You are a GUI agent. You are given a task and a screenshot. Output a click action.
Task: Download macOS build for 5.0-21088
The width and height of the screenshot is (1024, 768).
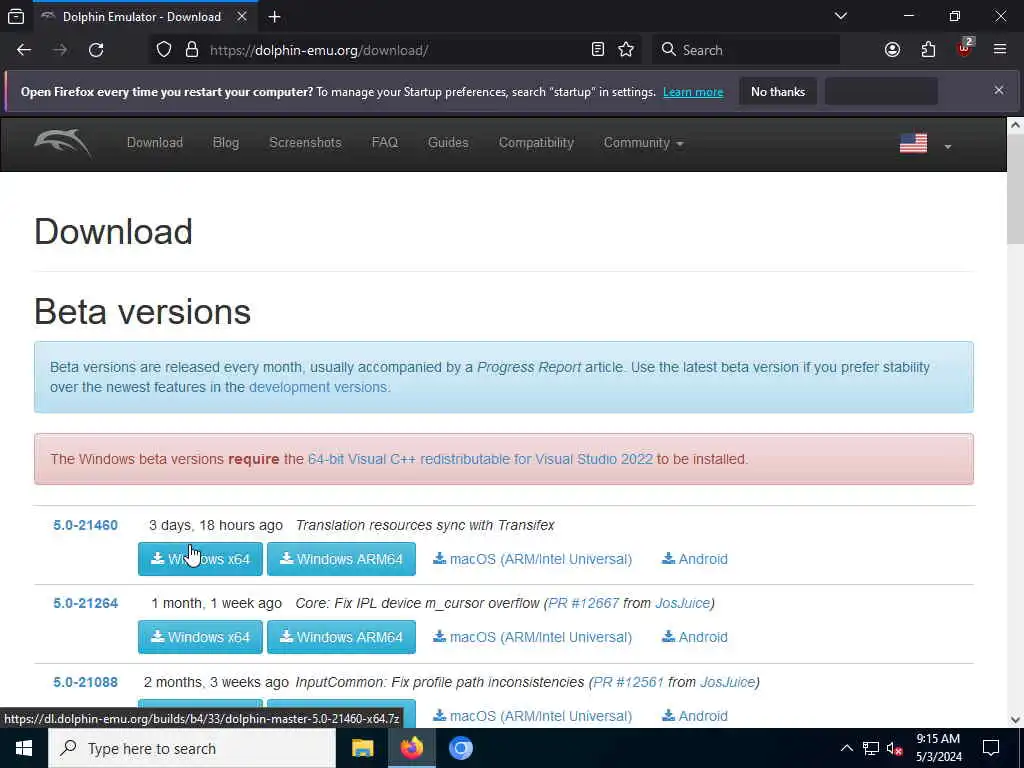(532, 716)
